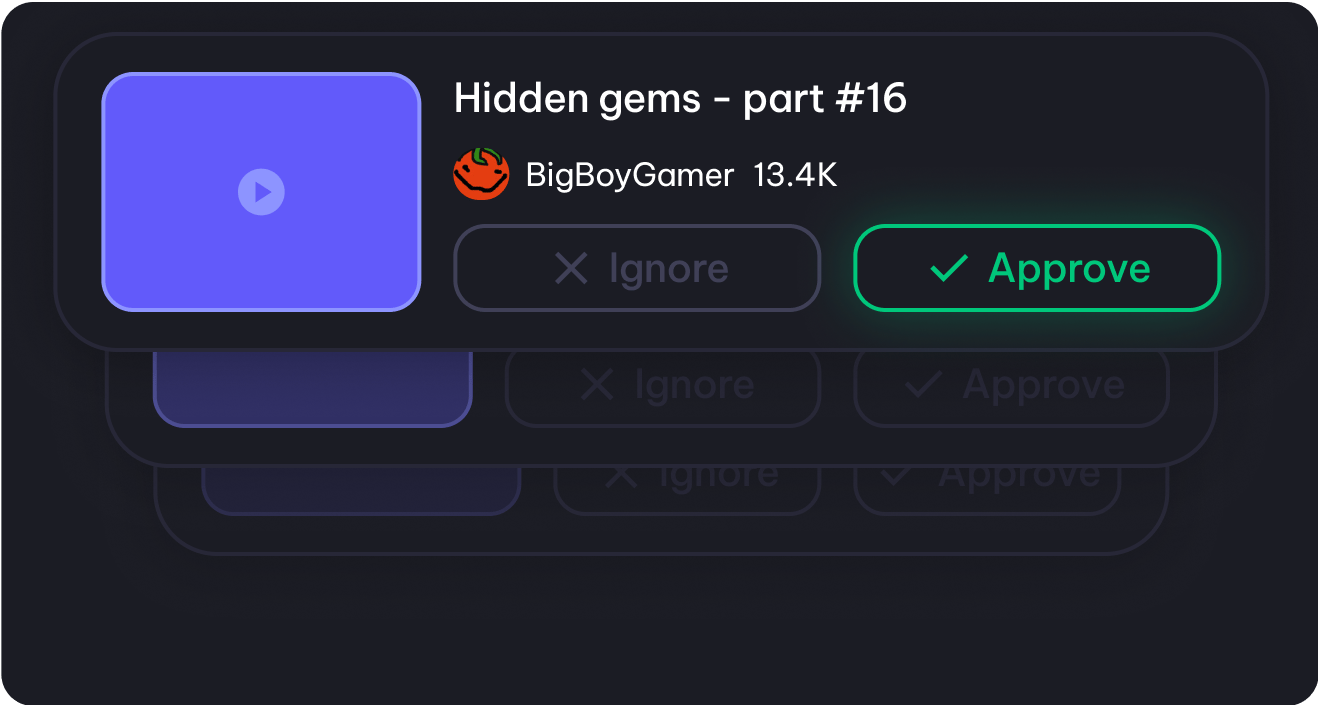Open the 'Hidden gems - part #16' title
This screenshot has height=705, width=1318.
tap(680, 98)
